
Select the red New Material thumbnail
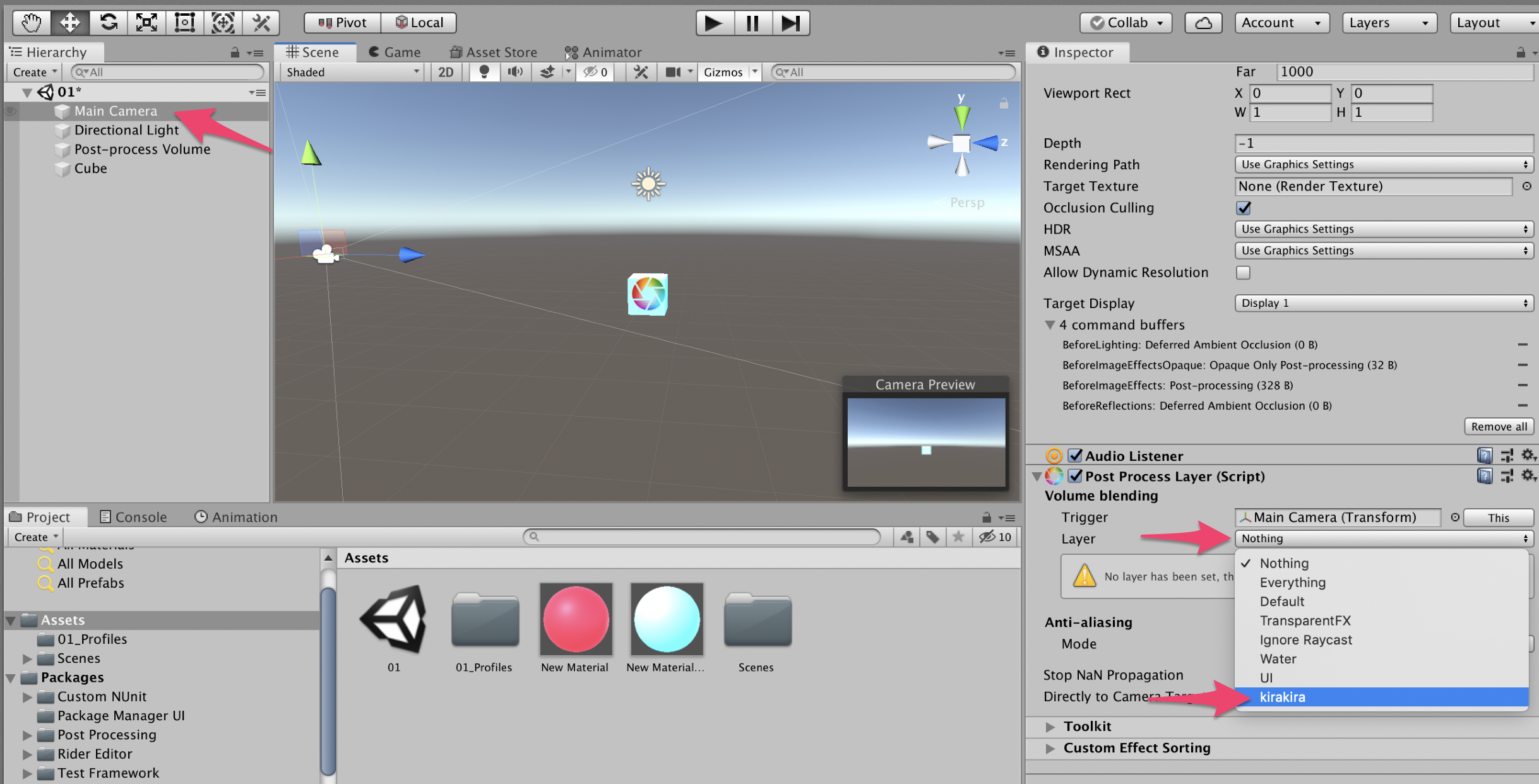pos(575,619)
